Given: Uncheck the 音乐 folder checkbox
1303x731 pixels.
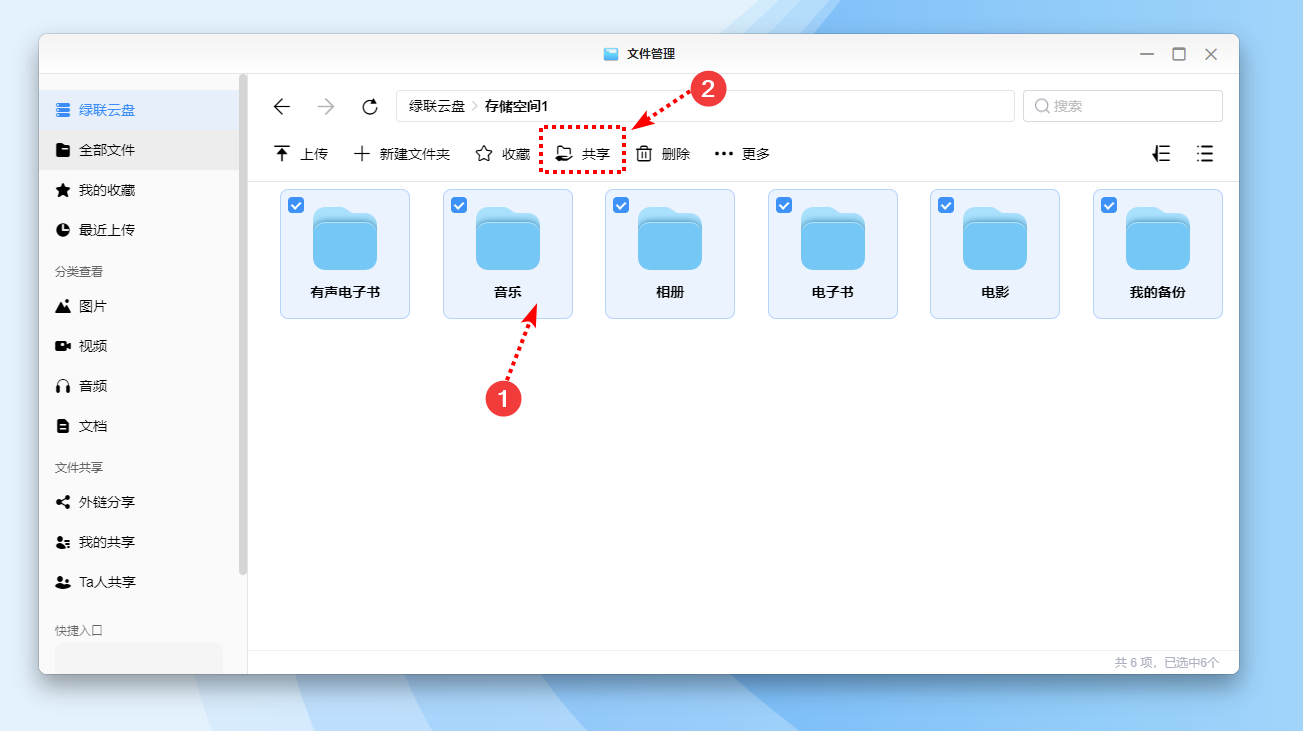Looking at the screenshot, I should pos(459,205).
